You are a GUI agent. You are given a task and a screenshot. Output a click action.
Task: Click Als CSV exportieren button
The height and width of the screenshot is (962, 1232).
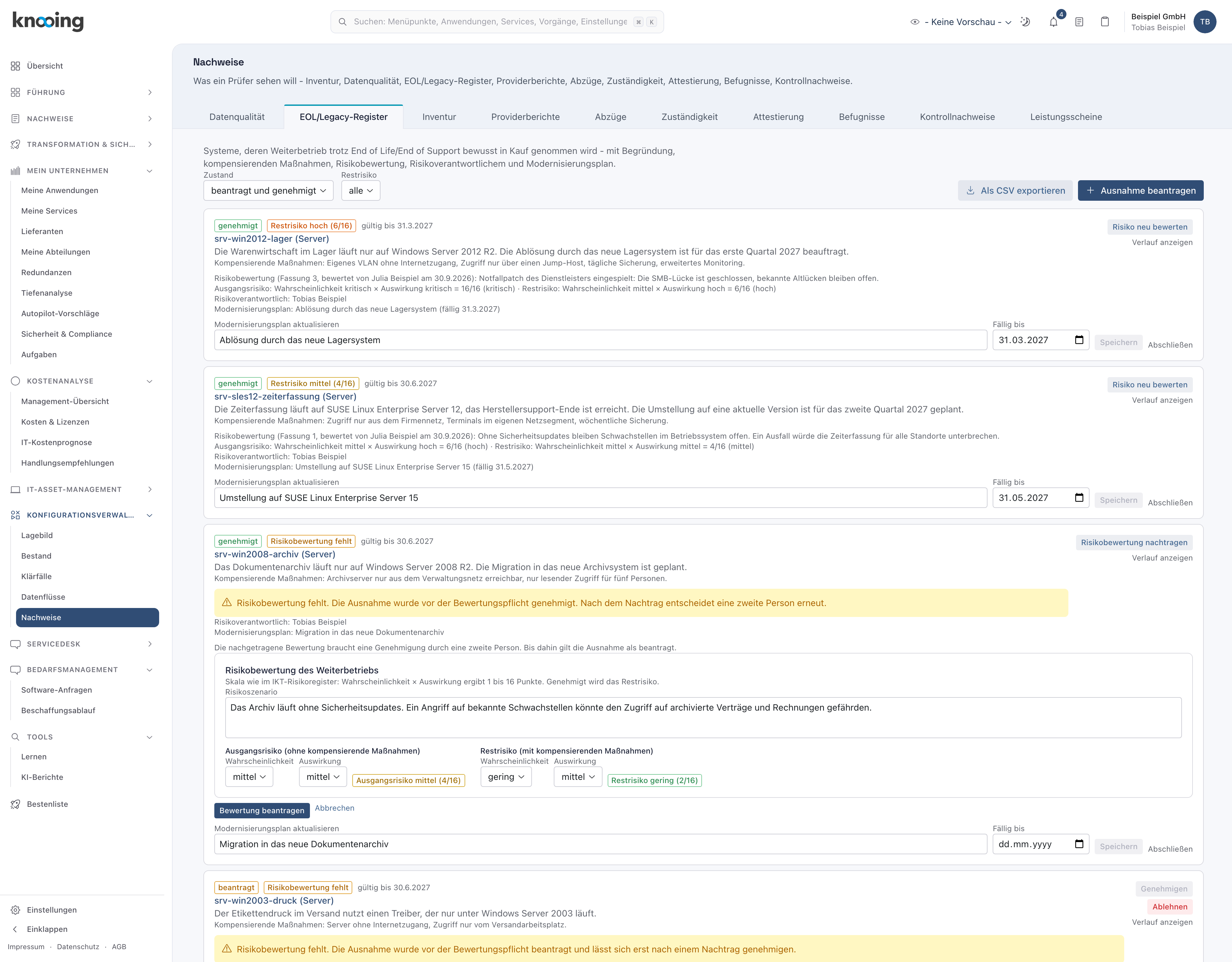click(1015, 190)
